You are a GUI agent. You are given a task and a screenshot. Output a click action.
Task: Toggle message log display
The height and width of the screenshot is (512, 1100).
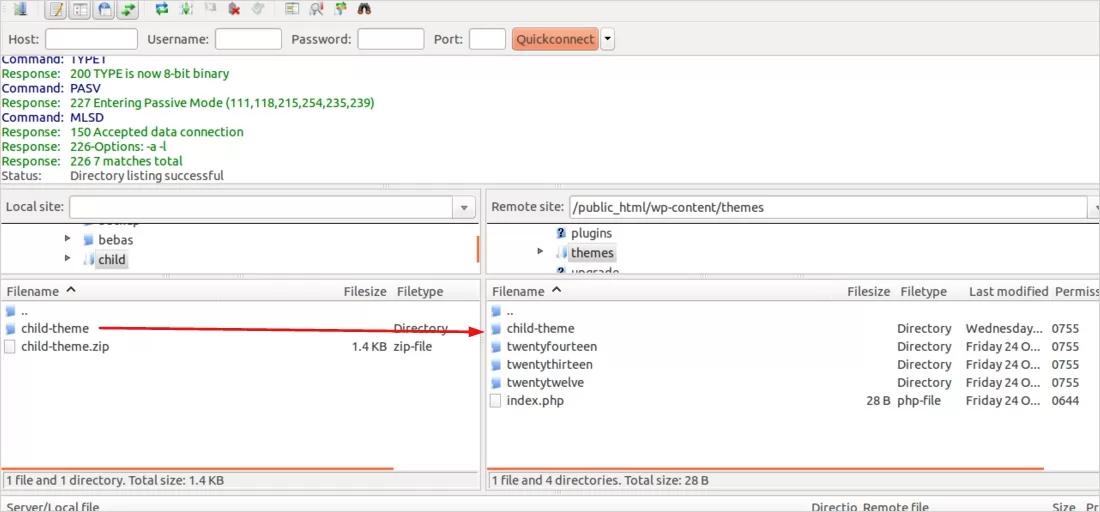(56, 10)
